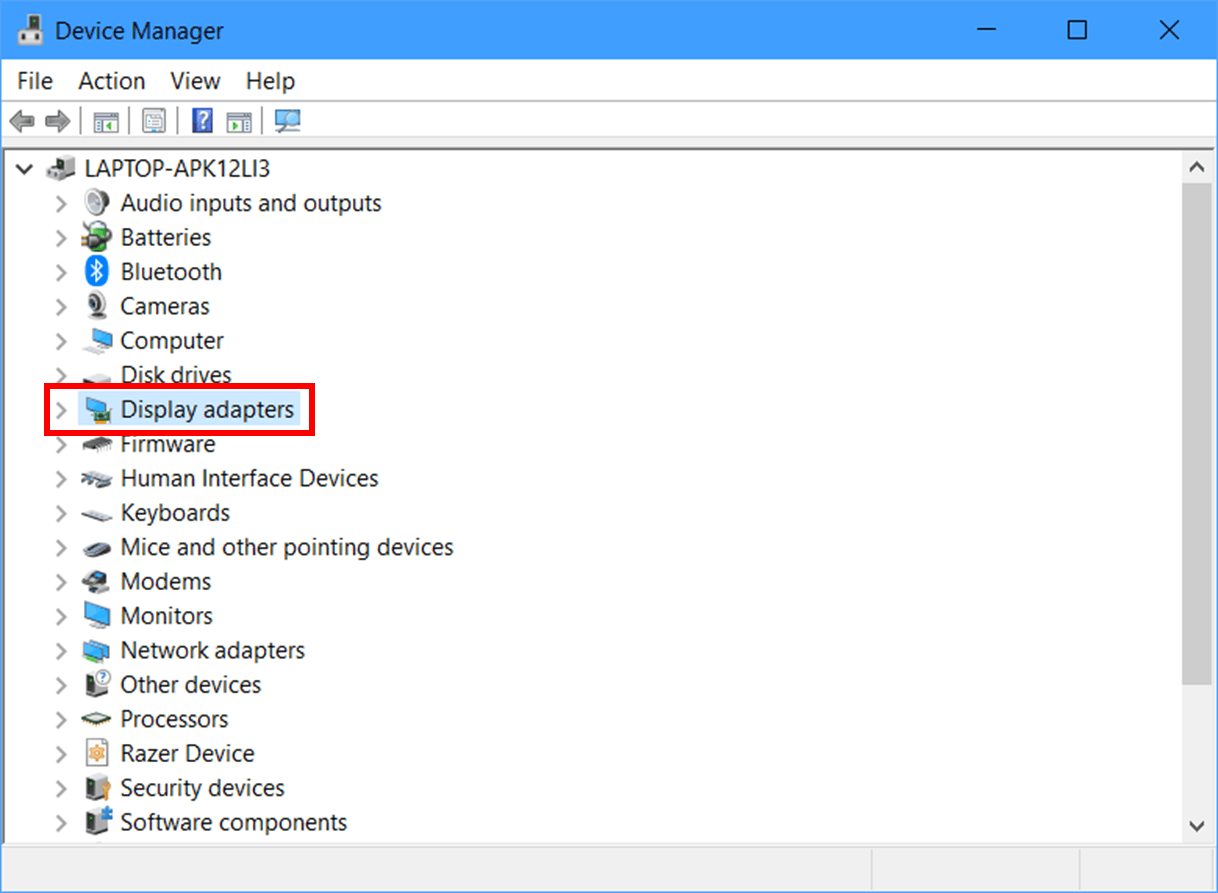Click the Back navigation arrow

pos(22,120)
